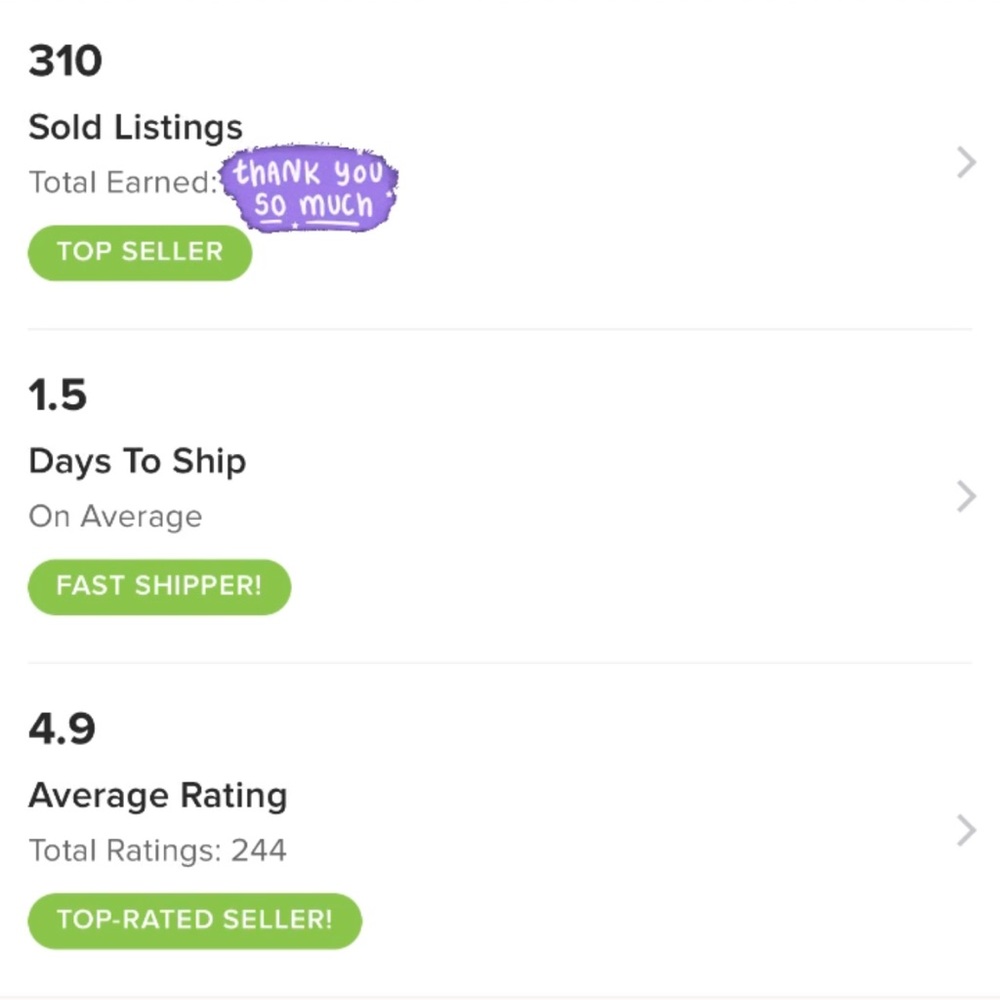Click the Total Earned label

pyautogui.click(x=122, y=183)
